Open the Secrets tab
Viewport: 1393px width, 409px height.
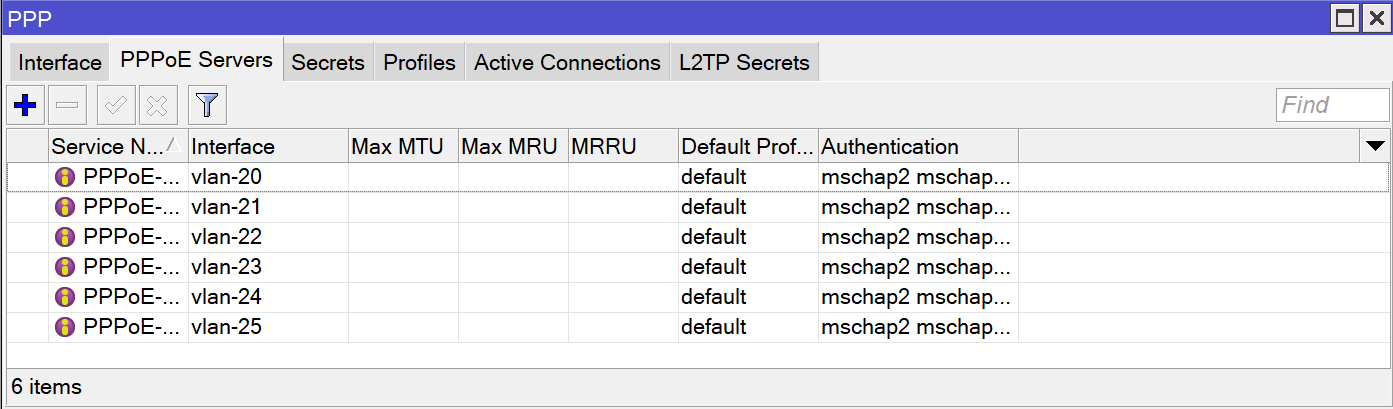(327, 62)
